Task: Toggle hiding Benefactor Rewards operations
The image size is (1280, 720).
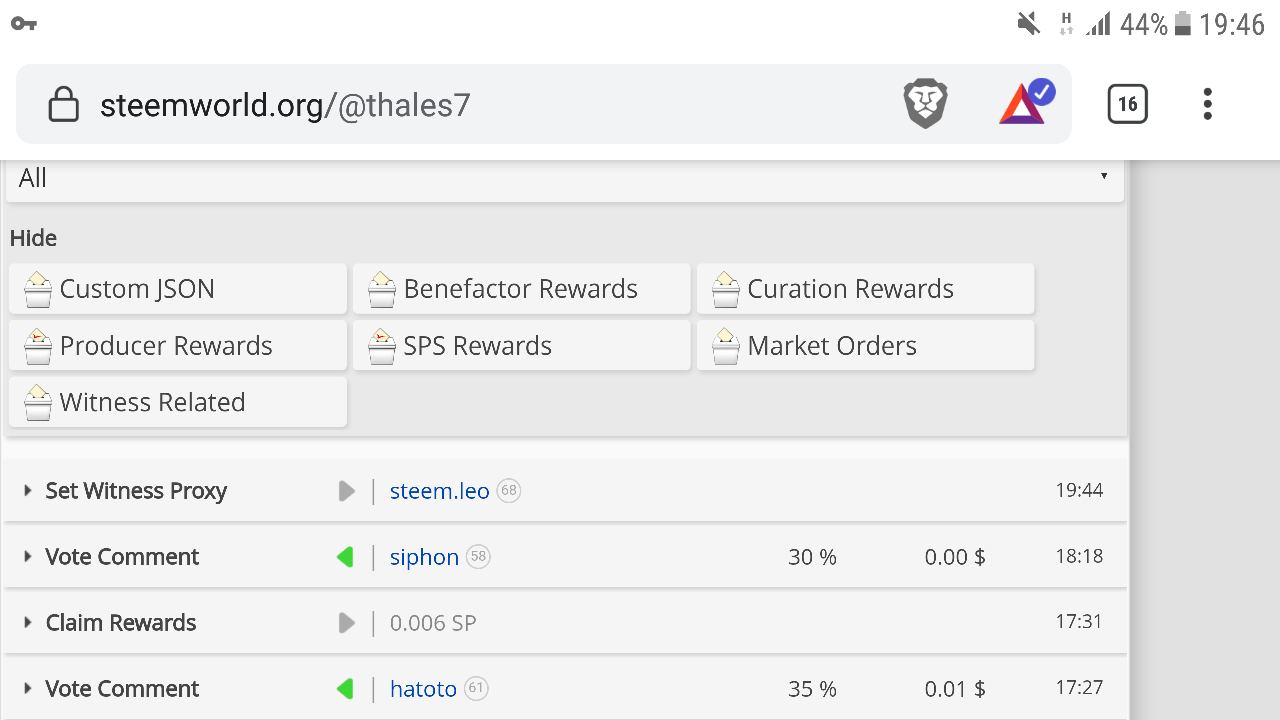Action: coord(521,289)
